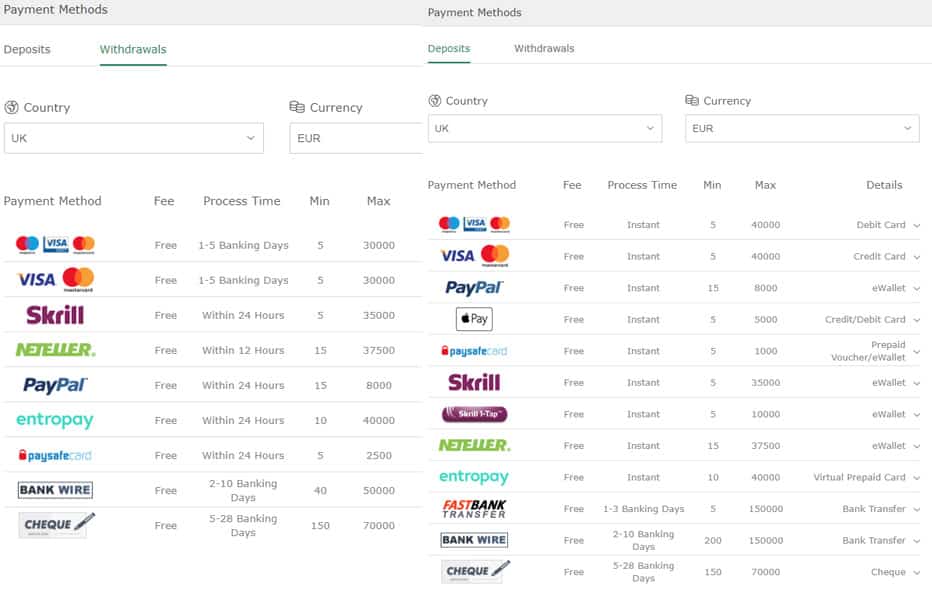Switch to Withdrawals tab in right panel
932x600 pixels.
[x=544, y=48]
